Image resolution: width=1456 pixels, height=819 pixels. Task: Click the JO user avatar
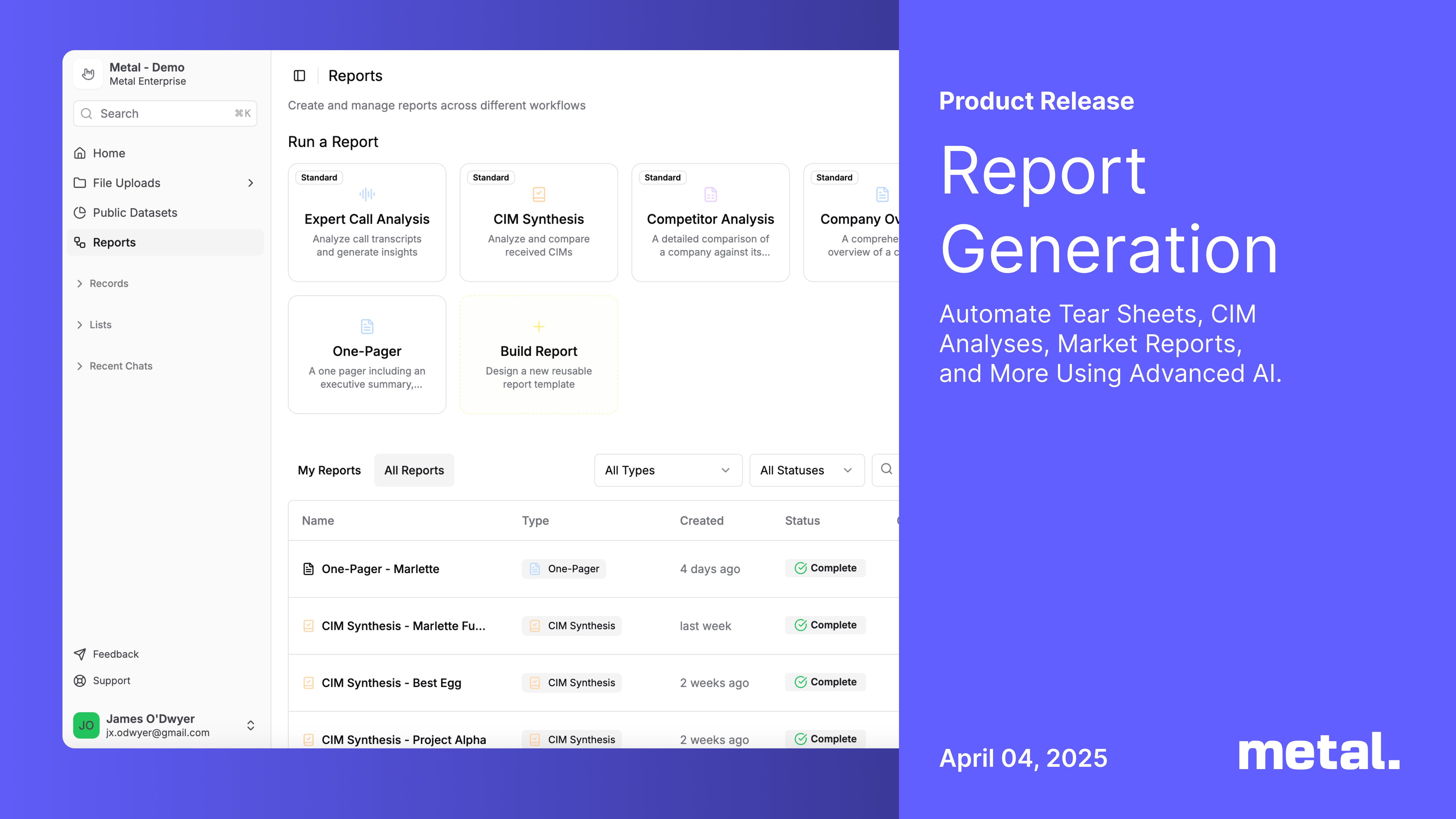87,725
